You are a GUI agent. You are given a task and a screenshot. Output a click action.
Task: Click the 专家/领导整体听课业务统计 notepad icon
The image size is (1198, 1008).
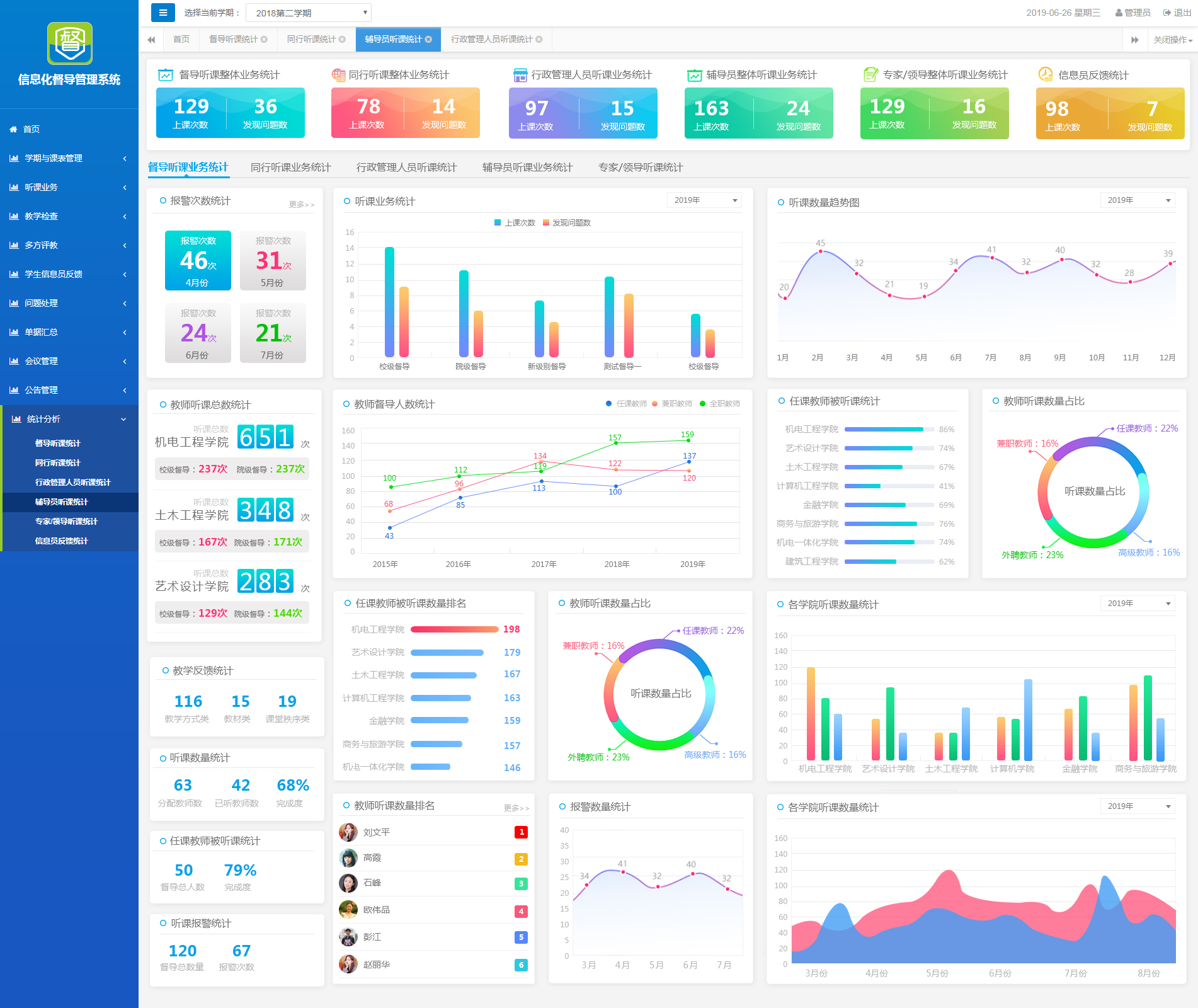tap(870, 74)
